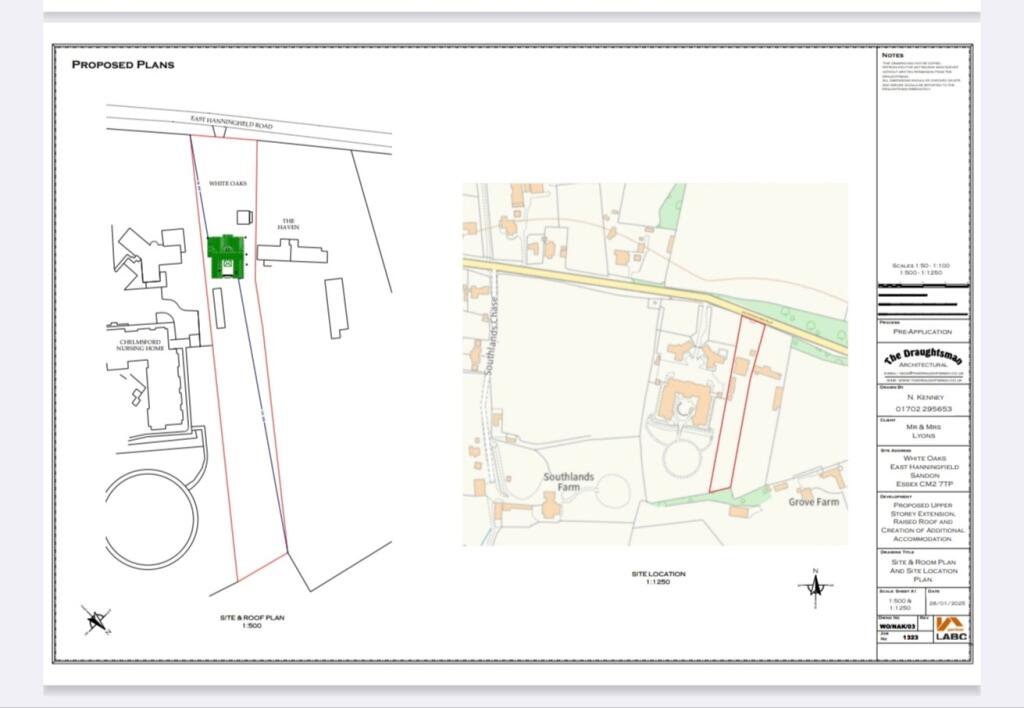Viewport: 1024px width, 708px height.
Task: Click the Grove Farm label on the map
Action: tap(813, 501)
